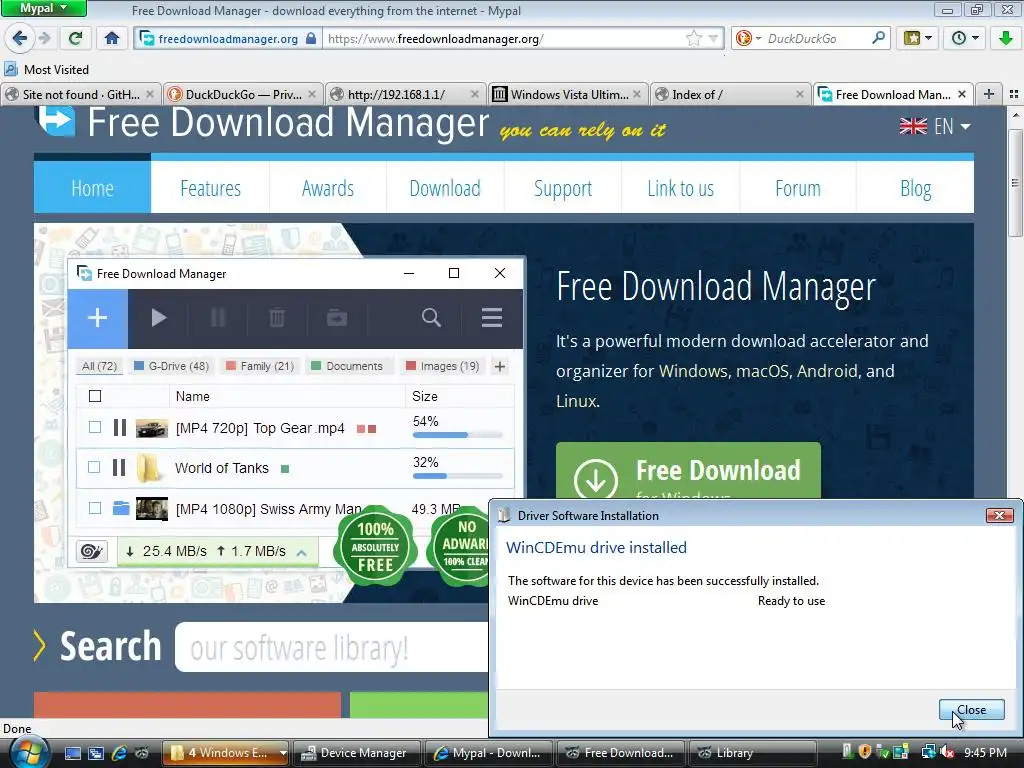Switch to the Device Manager taskbar button

tap(357, 753)
